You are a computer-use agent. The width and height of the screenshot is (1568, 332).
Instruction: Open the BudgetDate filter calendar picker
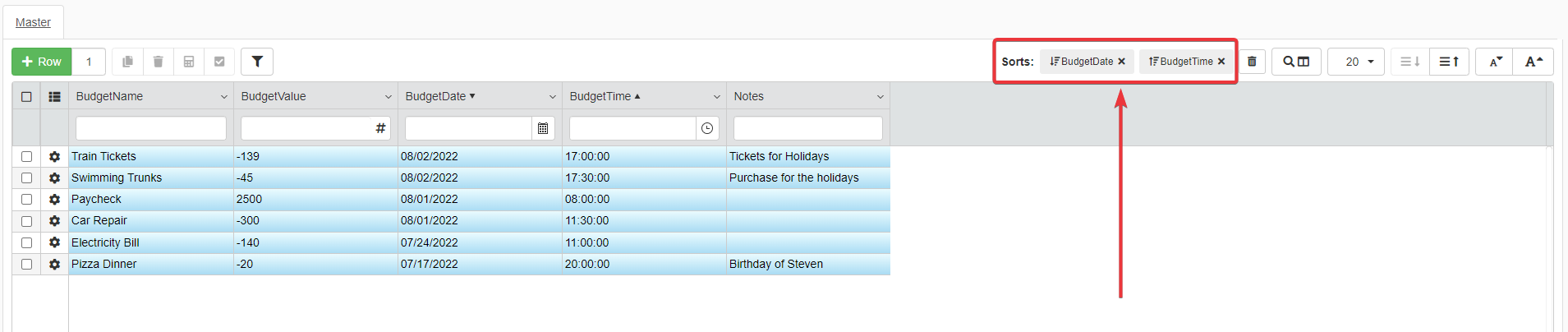point(543,128)
